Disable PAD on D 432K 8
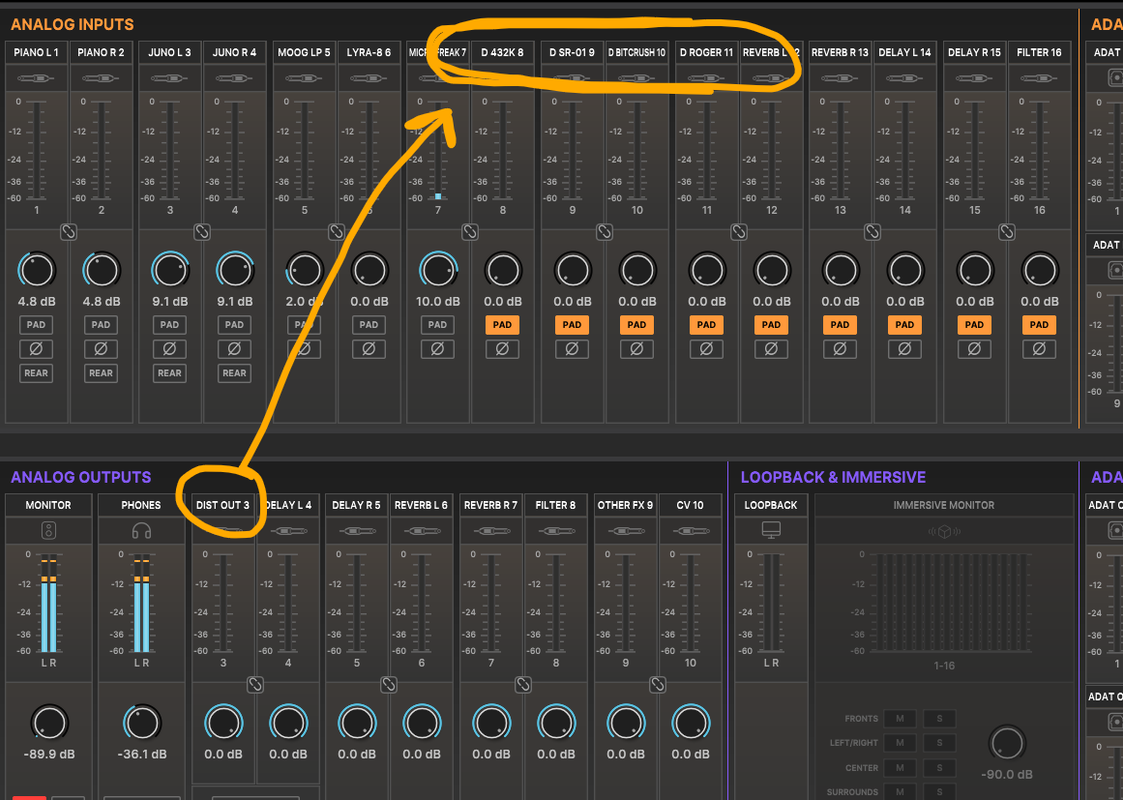 (502, 324)
